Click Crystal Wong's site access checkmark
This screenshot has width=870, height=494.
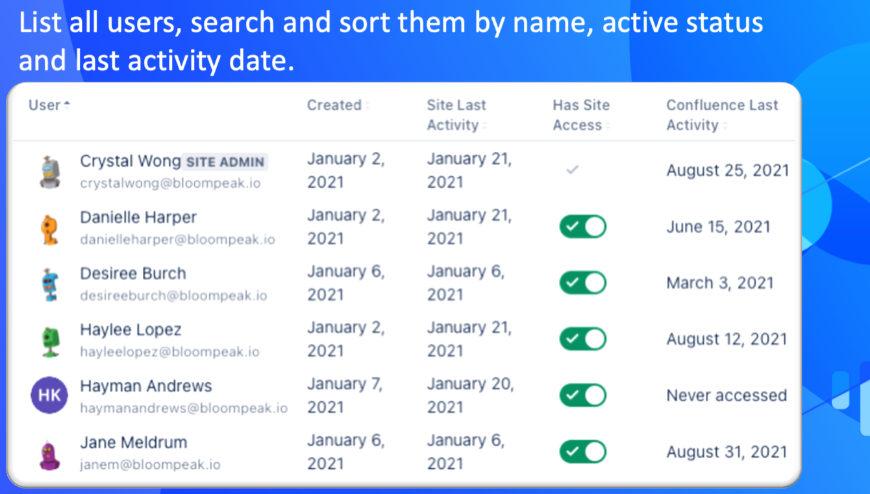572,170
